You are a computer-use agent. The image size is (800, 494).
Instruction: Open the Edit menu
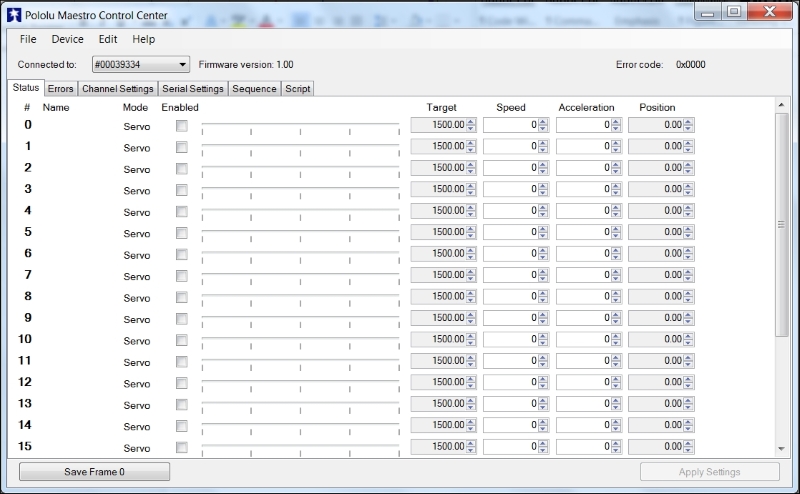[108, 39]
